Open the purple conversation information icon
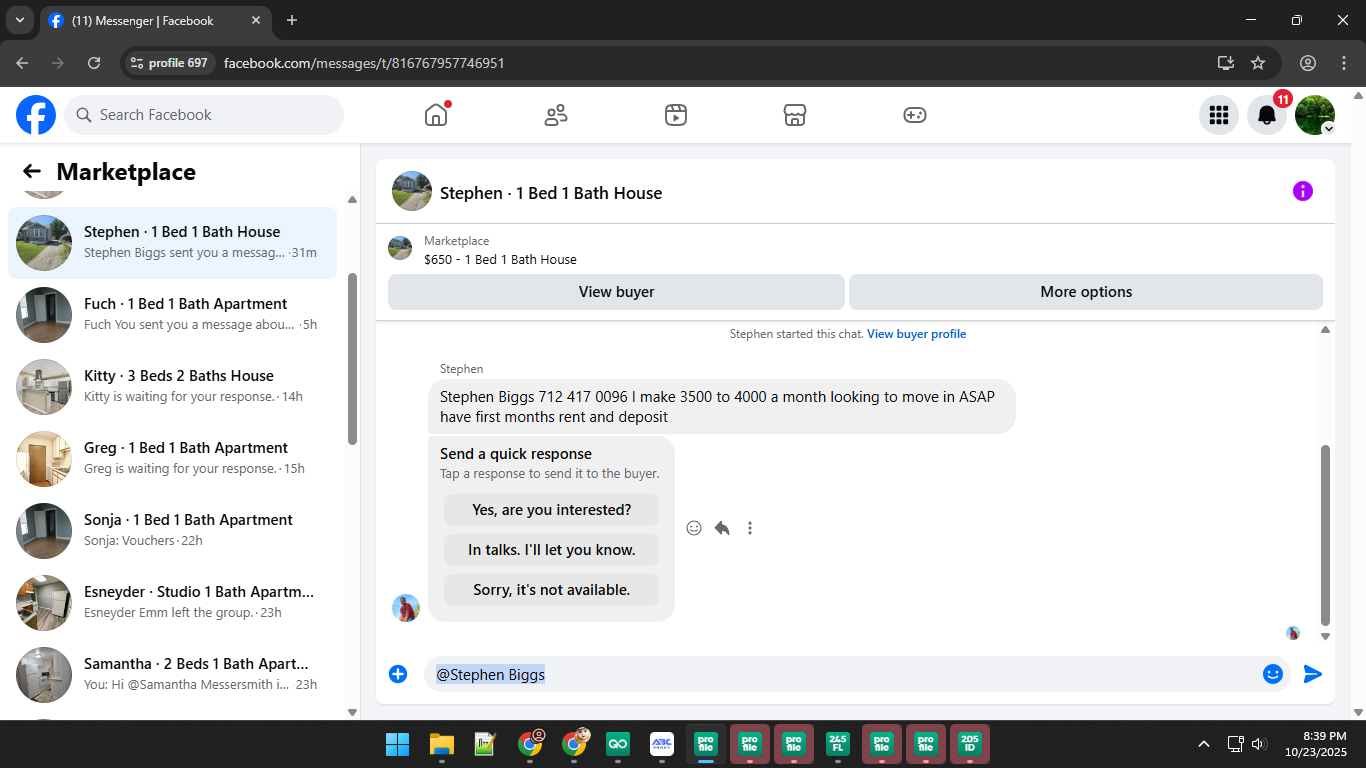The width and height of the screenshot is (1366, 768). 1303,191
